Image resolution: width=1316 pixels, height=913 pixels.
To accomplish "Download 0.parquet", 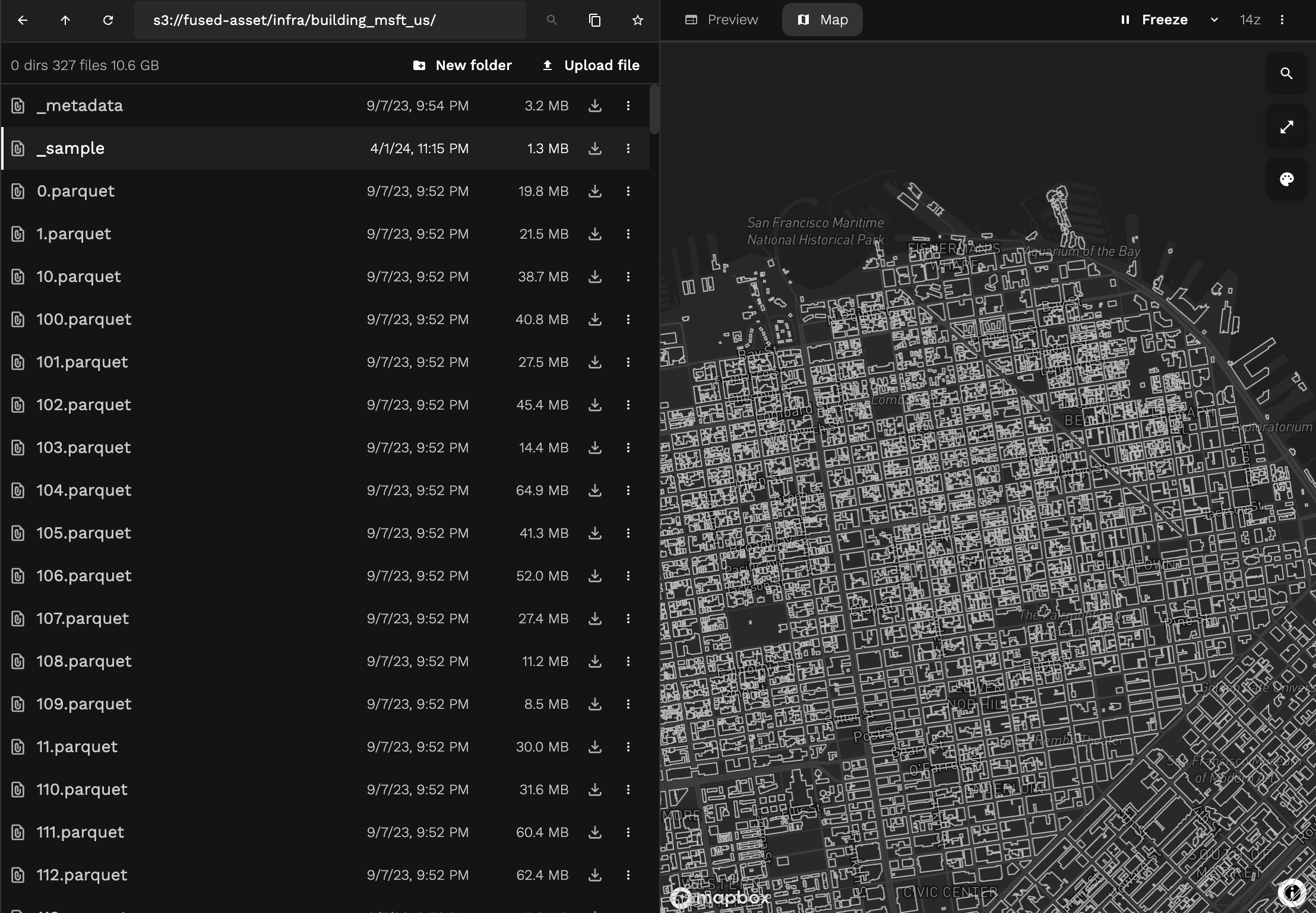I will pos(595,191).
